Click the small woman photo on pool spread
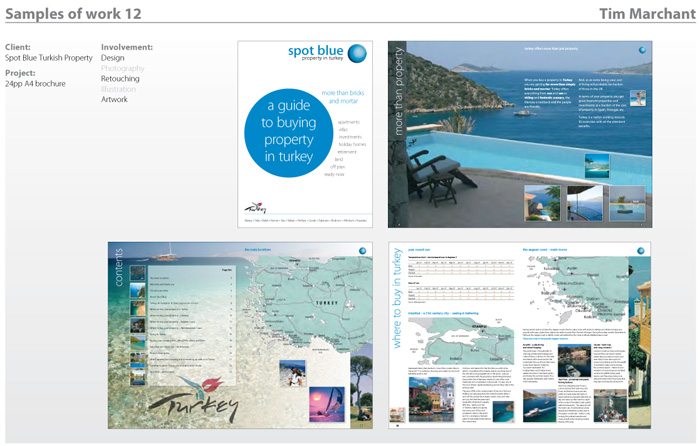700x446 pixels. [x=638, y=97]
